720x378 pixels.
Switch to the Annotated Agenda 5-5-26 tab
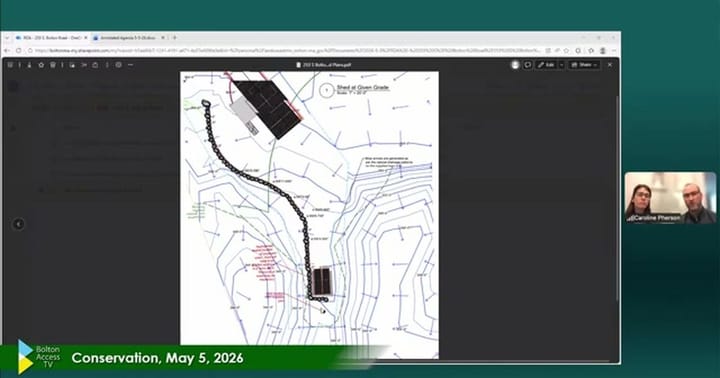coord(129,38)
